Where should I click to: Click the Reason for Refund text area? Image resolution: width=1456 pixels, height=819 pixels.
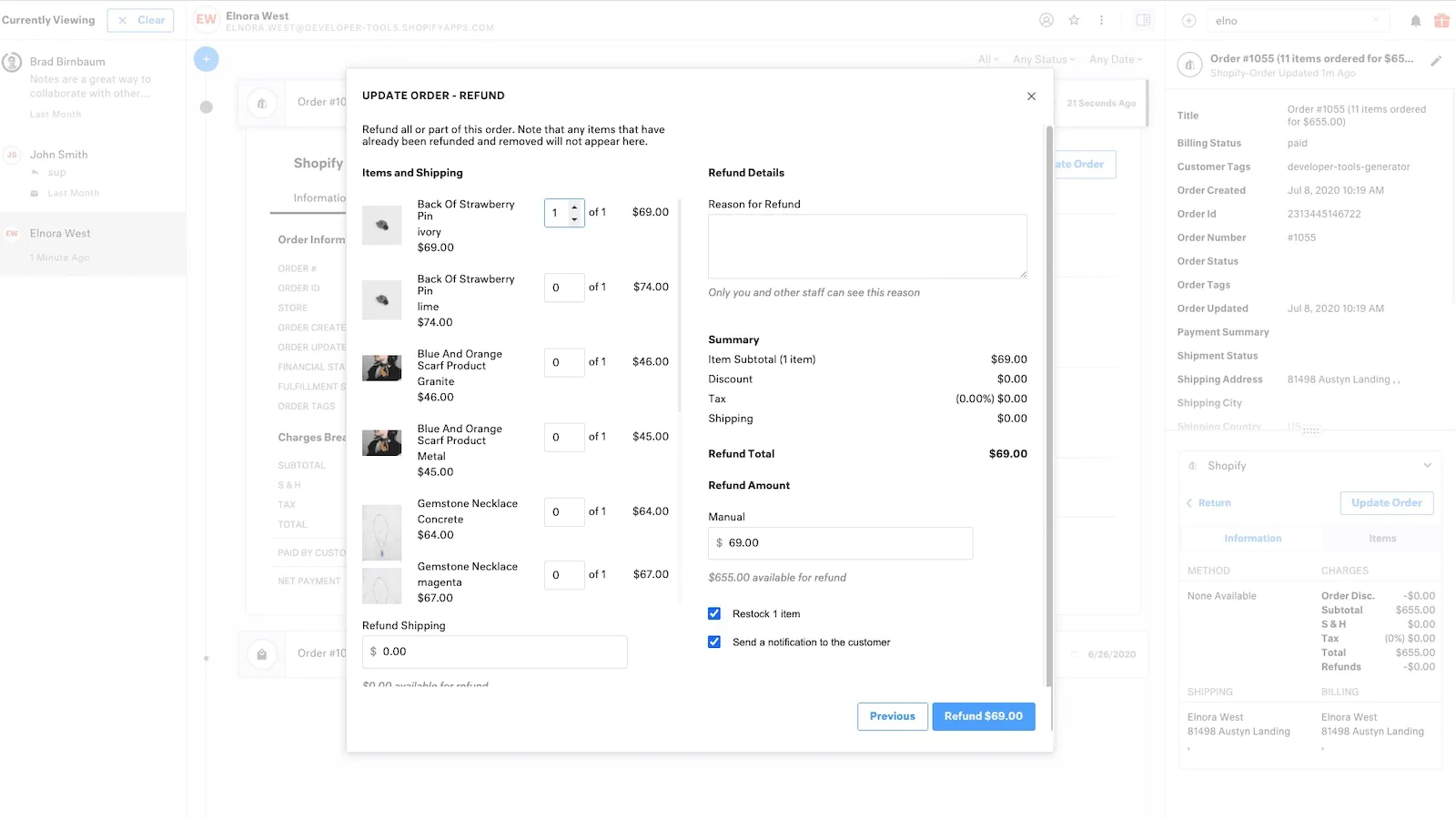click(x=867, y=246)
